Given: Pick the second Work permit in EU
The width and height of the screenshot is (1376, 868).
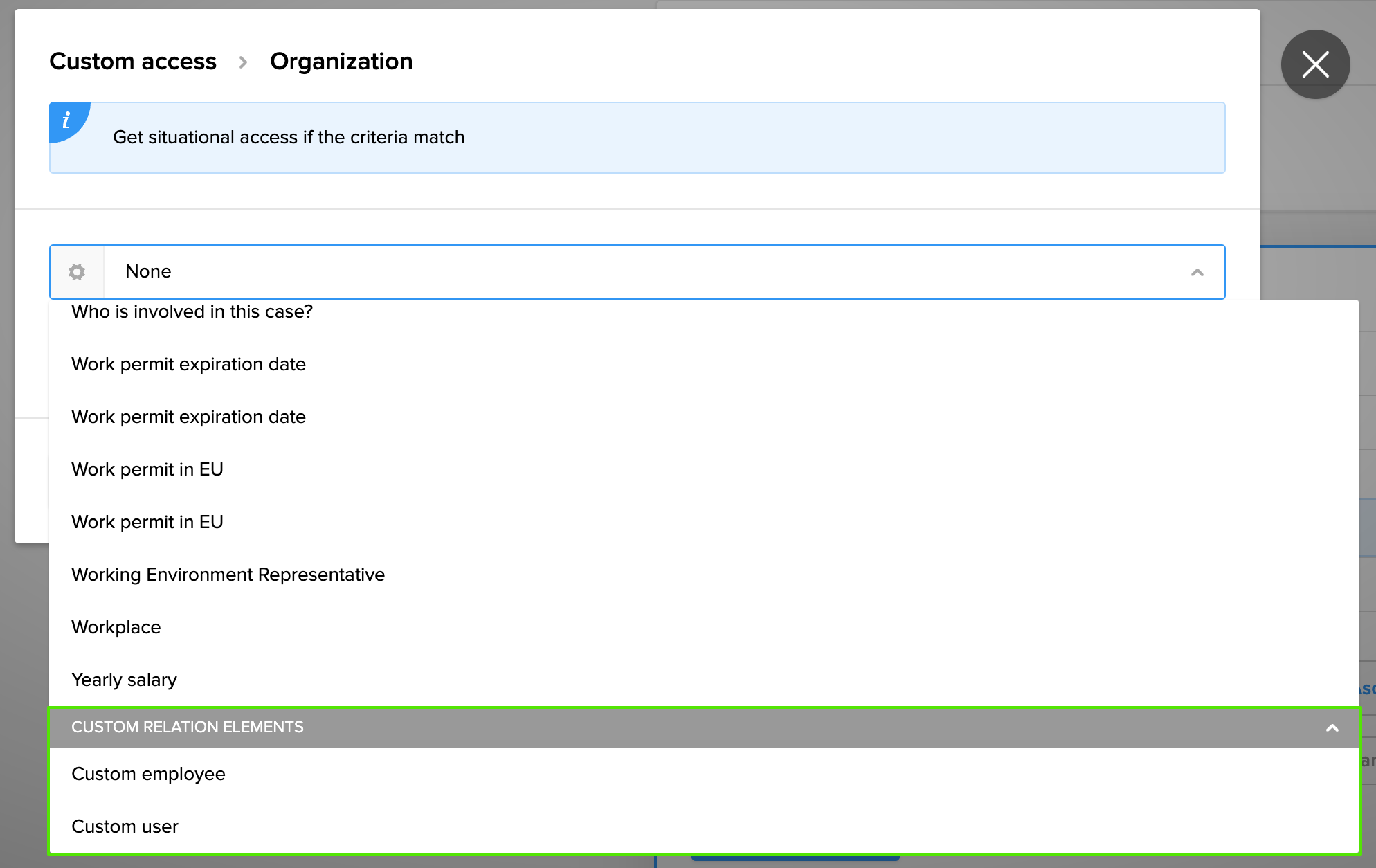Looking at the screenshot, I should [147, 522].
